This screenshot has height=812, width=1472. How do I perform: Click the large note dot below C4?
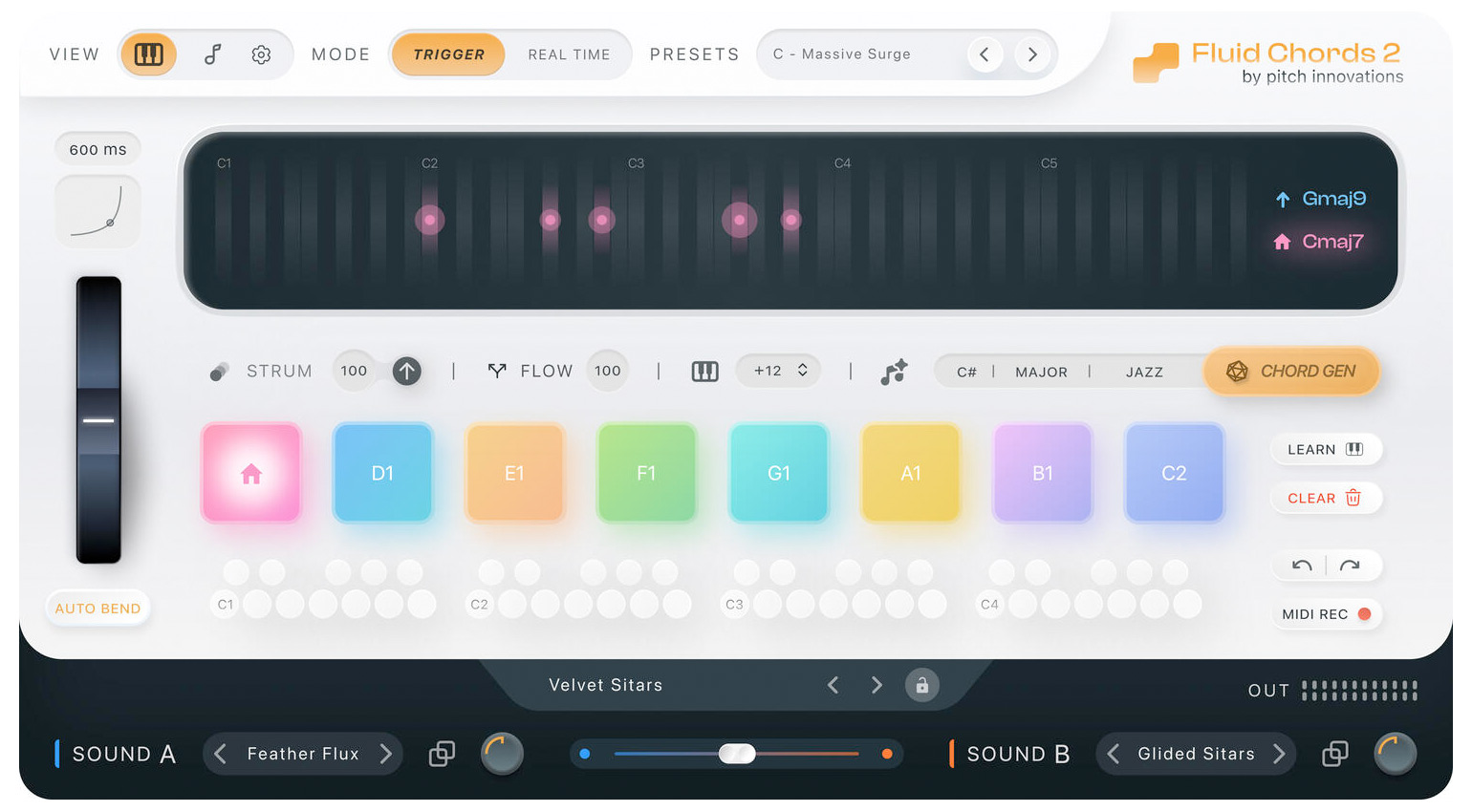pos(739,220)
